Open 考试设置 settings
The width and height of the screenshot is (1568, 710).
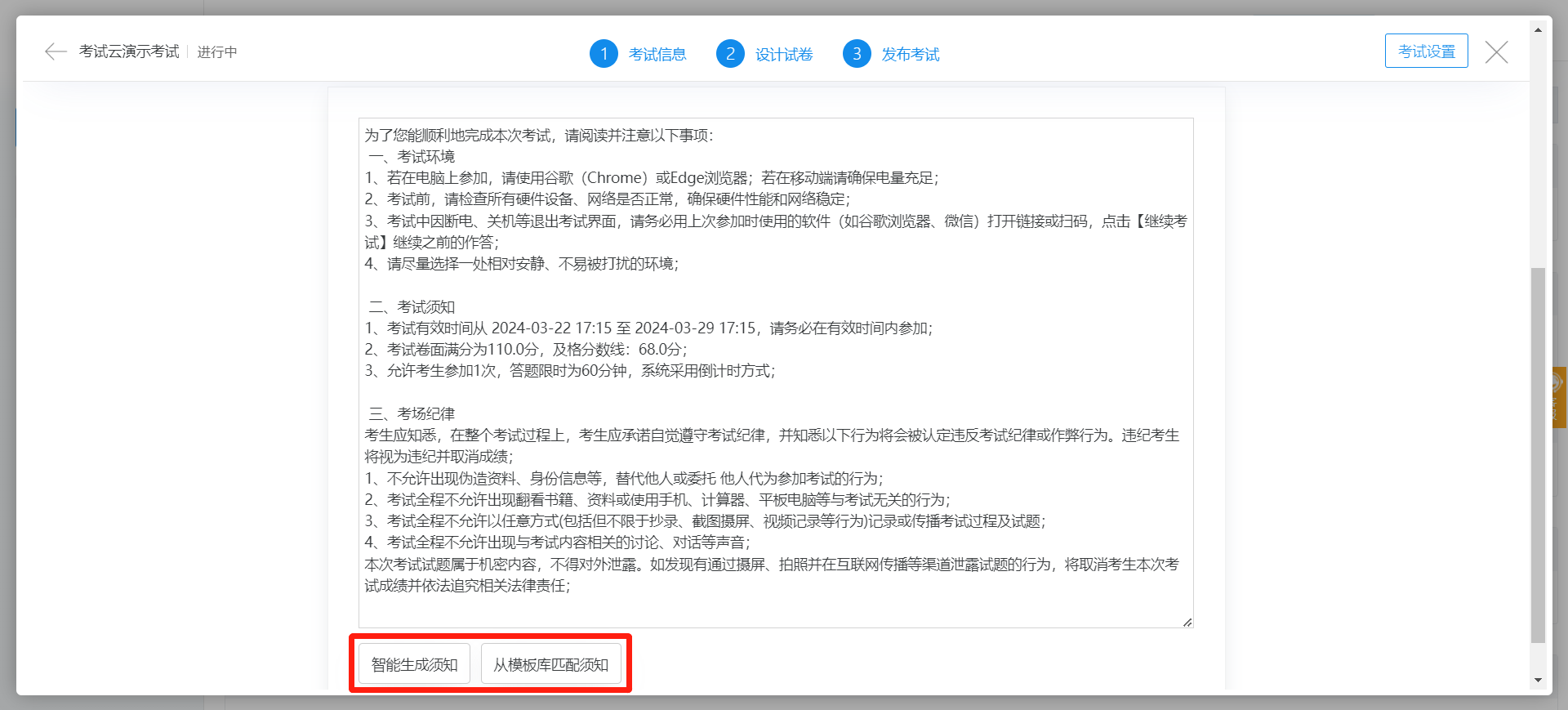[x=1426, y=51]
